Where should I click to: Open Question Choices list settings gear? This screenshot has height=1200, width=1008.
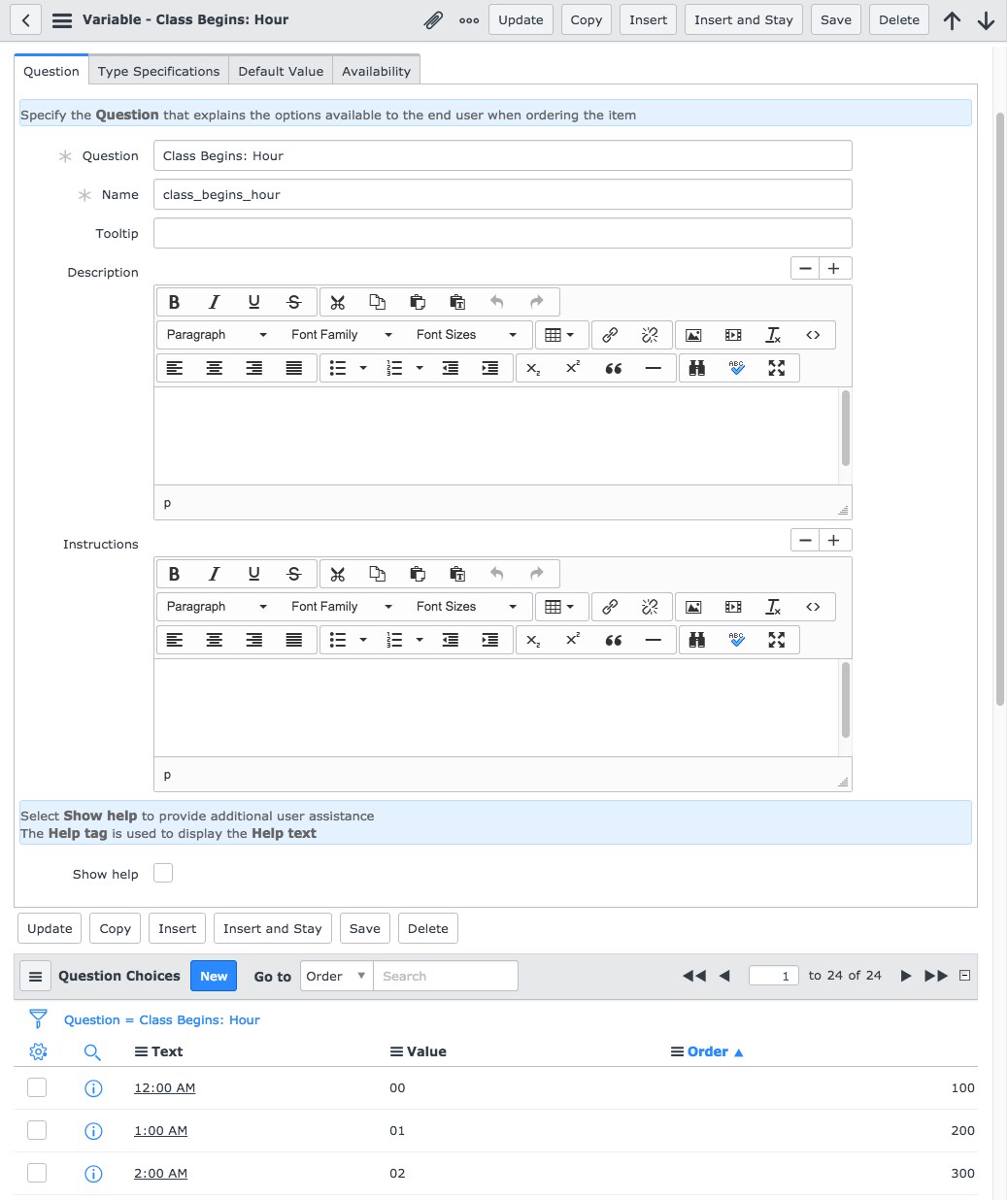click(38, 1051)
